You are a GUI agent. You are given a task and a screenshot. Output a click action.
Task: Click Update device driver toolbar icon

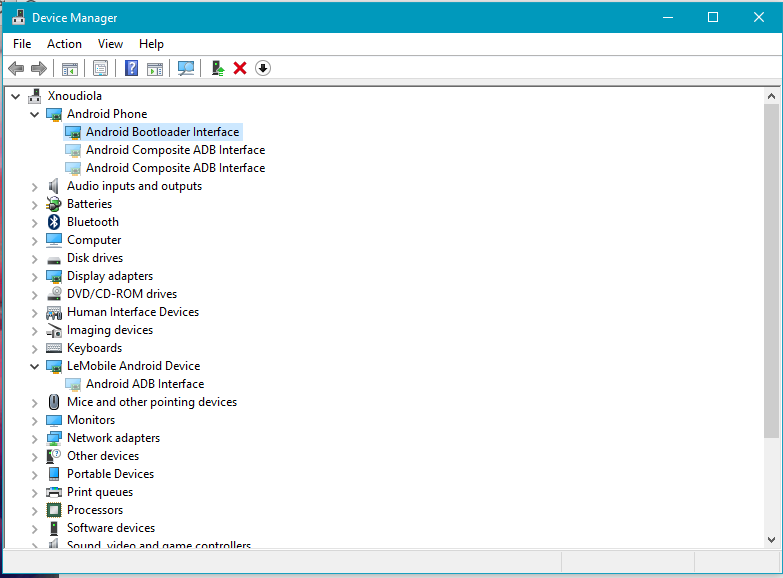pyautogui.click(x=217, y=68)
